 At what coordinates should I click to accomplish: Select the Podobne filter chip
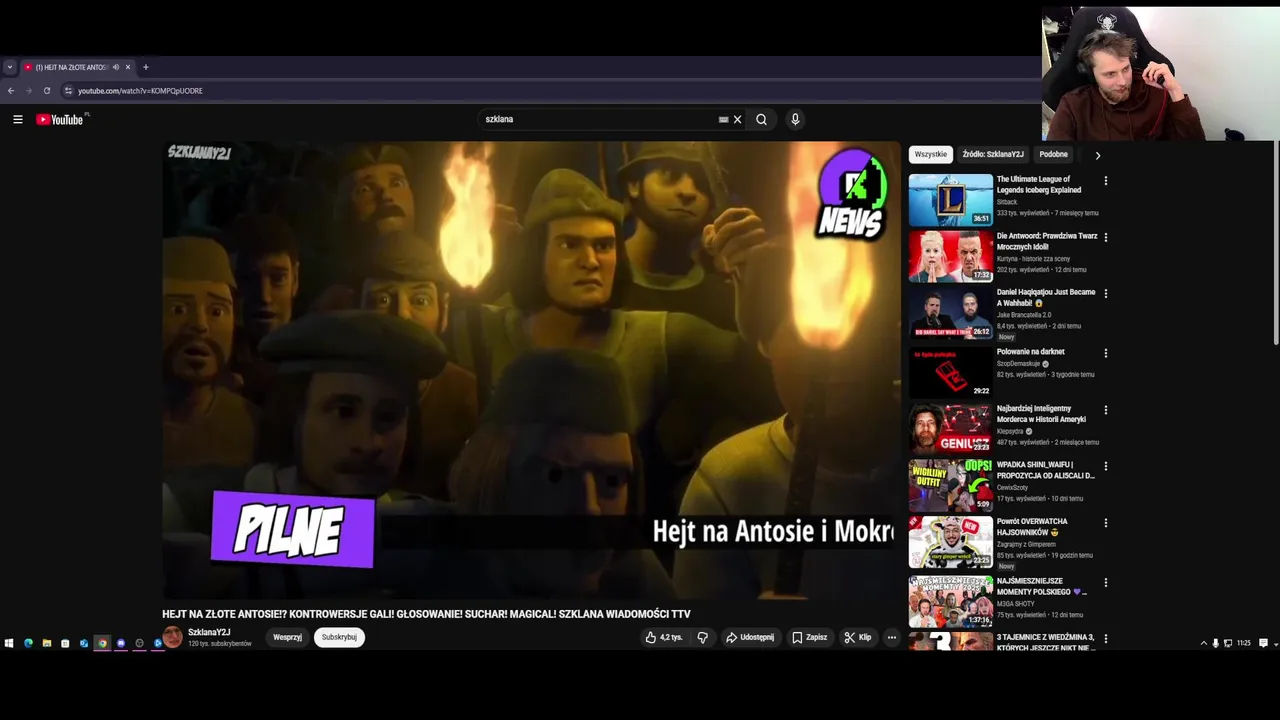coord(1053,154)
